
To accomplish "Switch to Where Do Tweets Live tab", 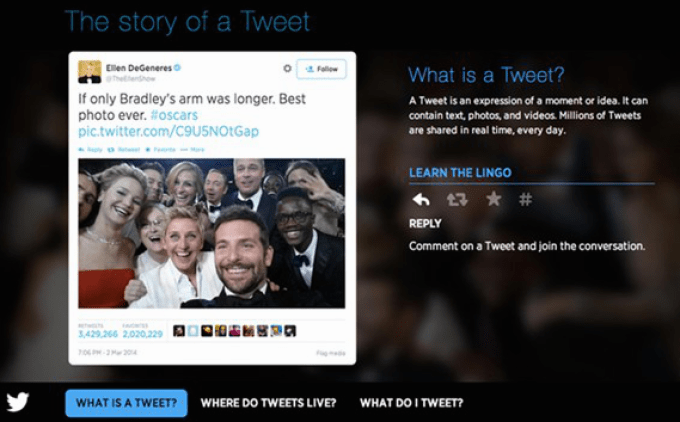I will point(268,403).
